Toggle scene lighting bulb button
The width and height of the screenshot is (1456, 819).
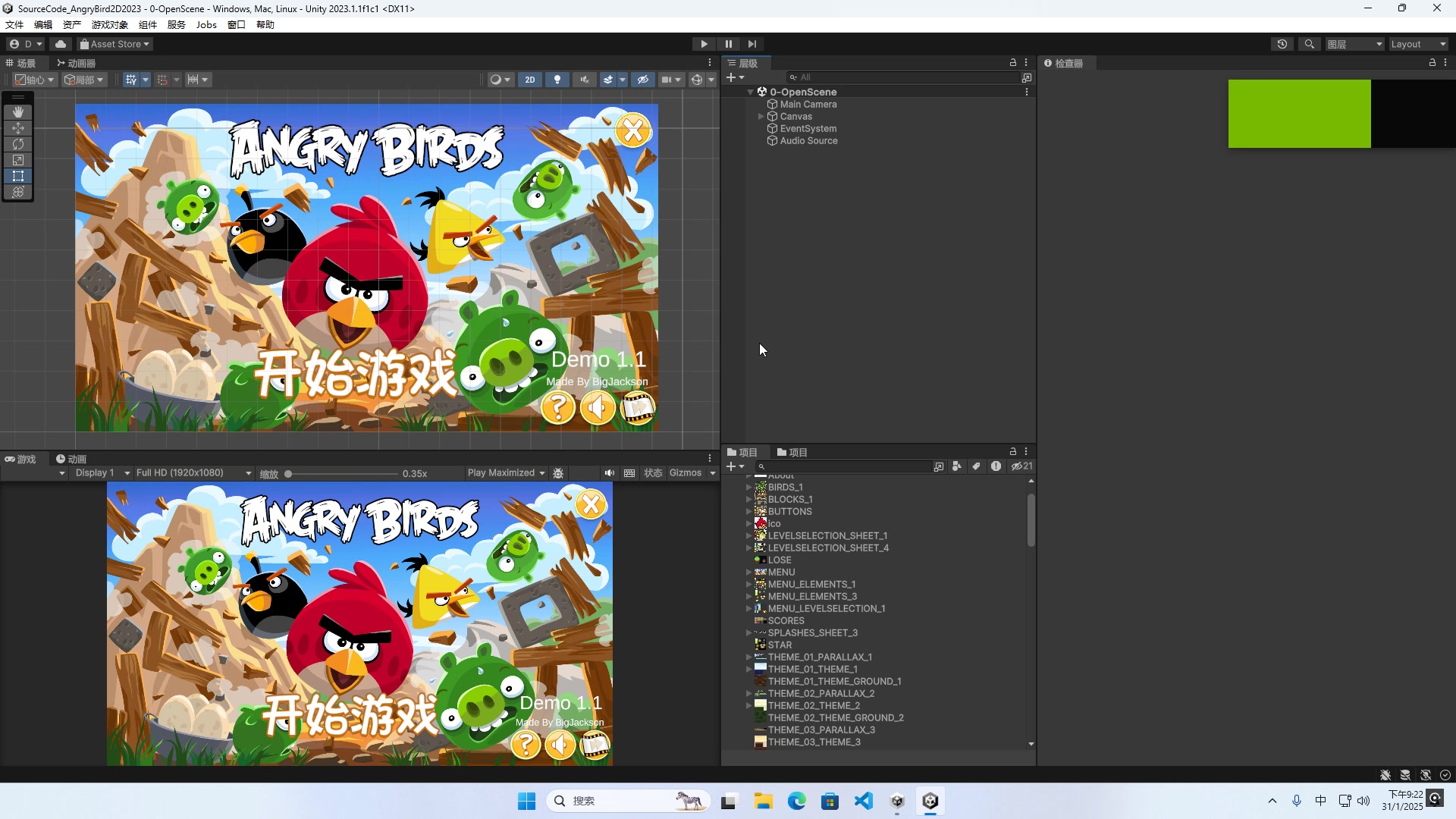557,80
